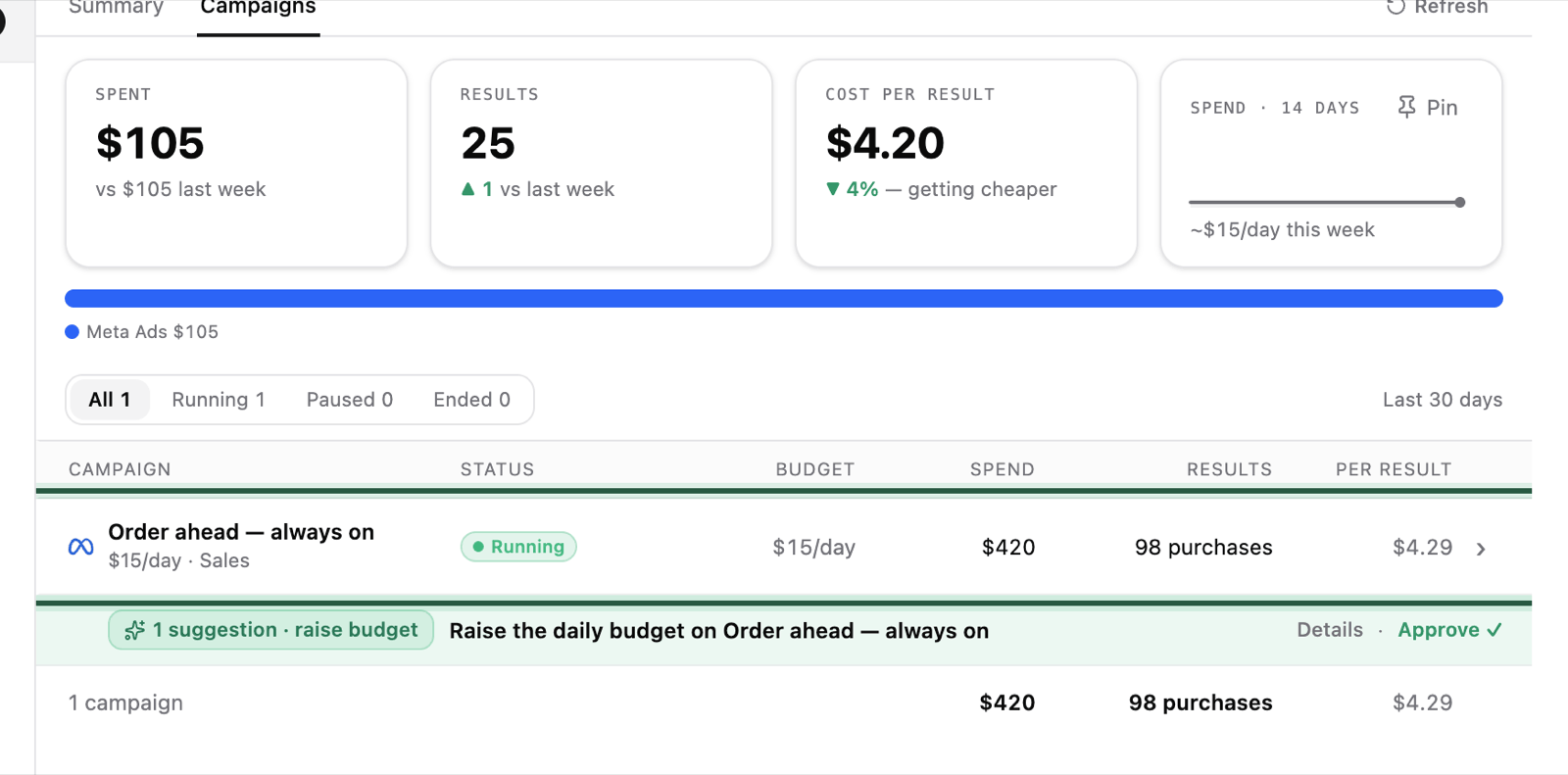The width and height of the screenshot is (1568, 775).
Task: Click the $15/day budget cell
Action: coord(814,547)
